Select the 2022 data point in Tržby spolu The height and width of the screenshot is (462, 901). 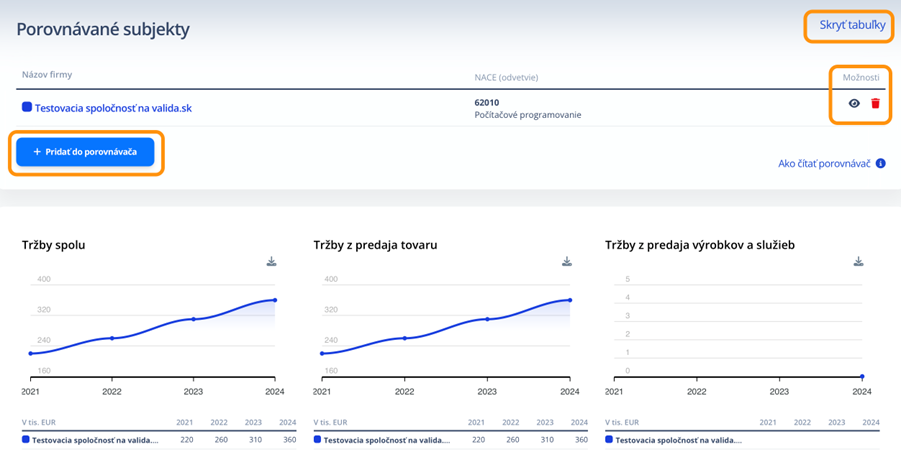112,338
